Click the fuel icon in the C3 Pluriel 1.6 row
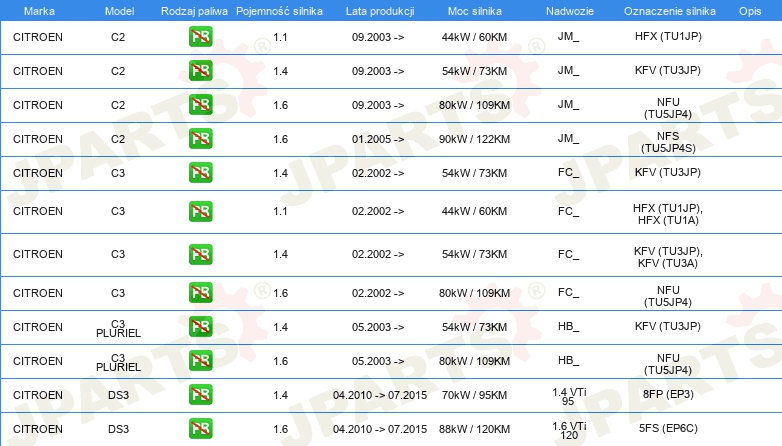 click(200, 361)
